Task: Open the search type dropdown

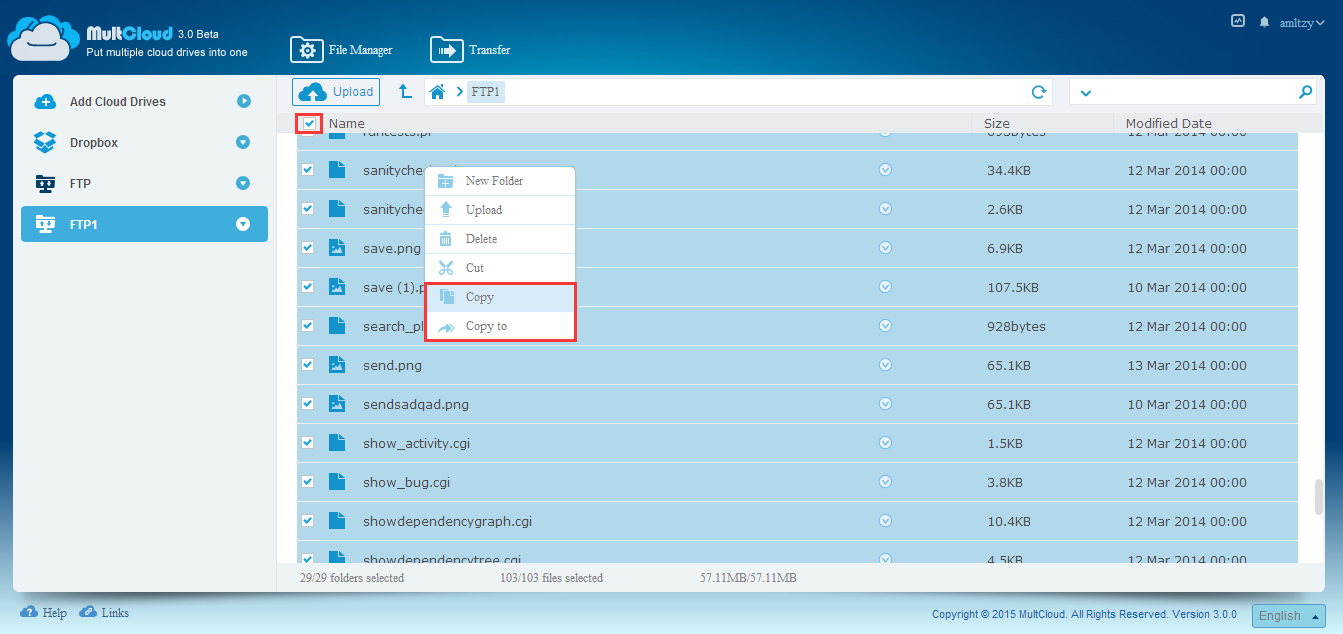Action: click(x=1086, y=93)
